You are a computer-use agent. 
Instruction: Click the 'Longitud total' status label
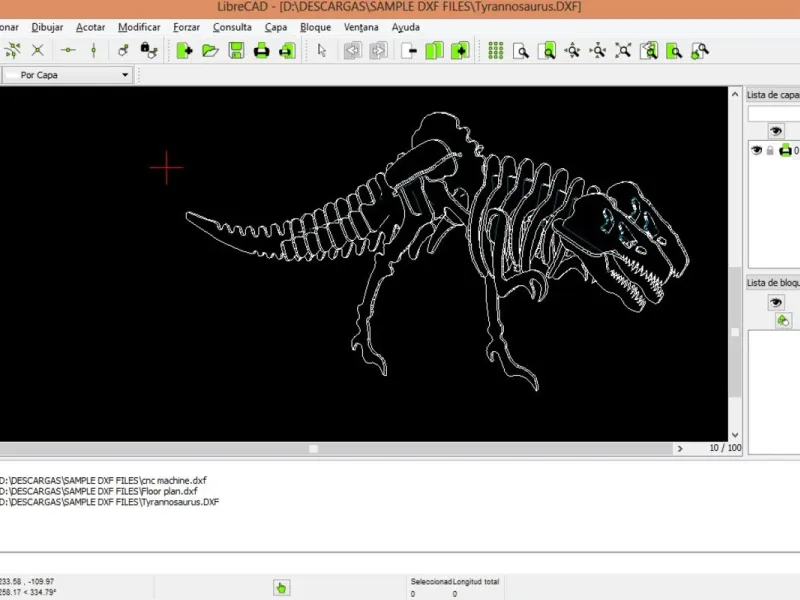[476, 582]
